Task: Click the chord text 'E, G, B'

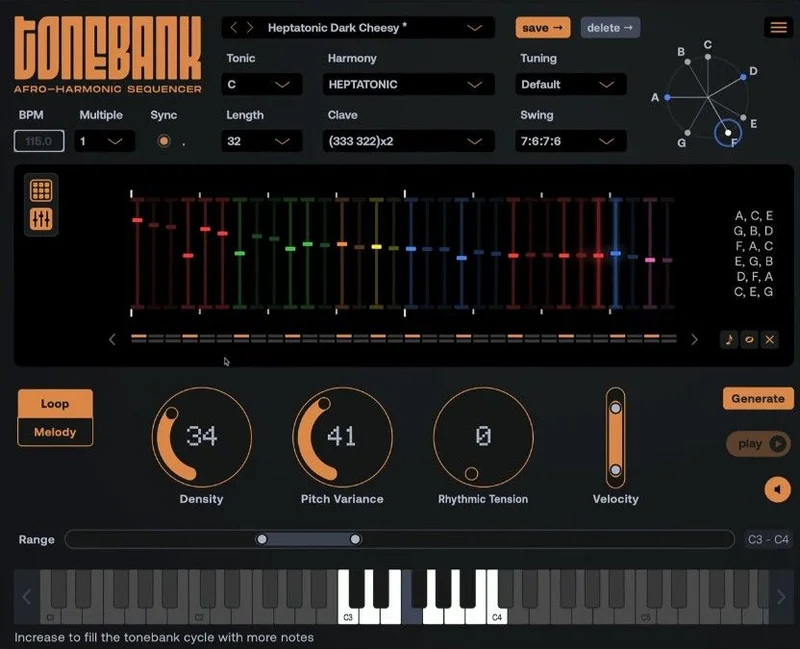Action: (754, 261)
